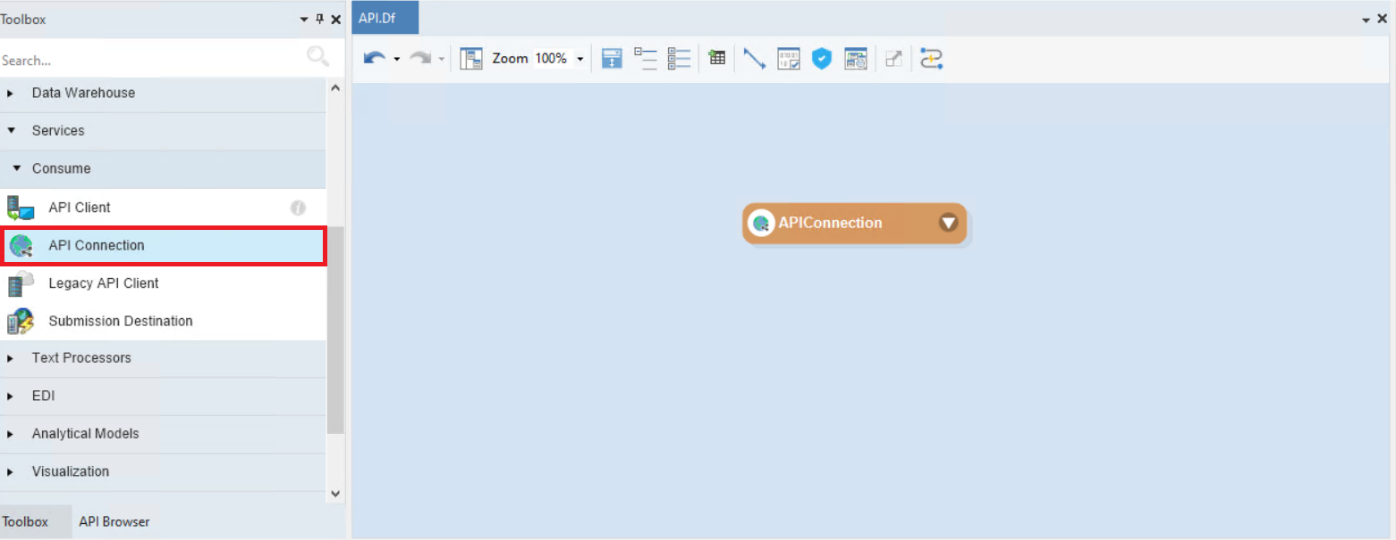Click the Legacy API Client cloud icon
The height and width of the screenshot is (540, 1396).
pos(20,283)
